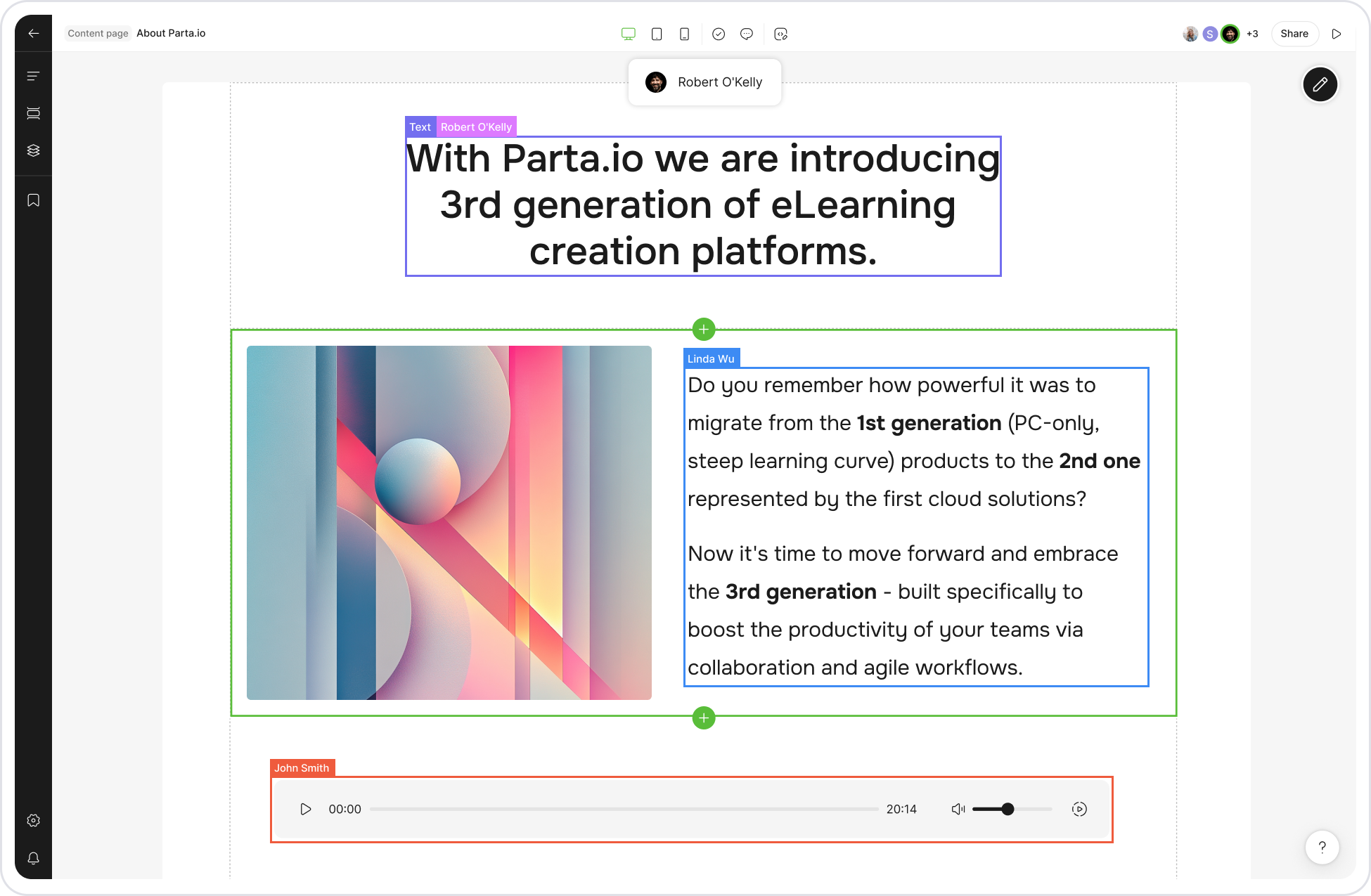Switch to desktop preview mode
The width and height of the screenshot is (1371, 896).
tap(628, 34)
